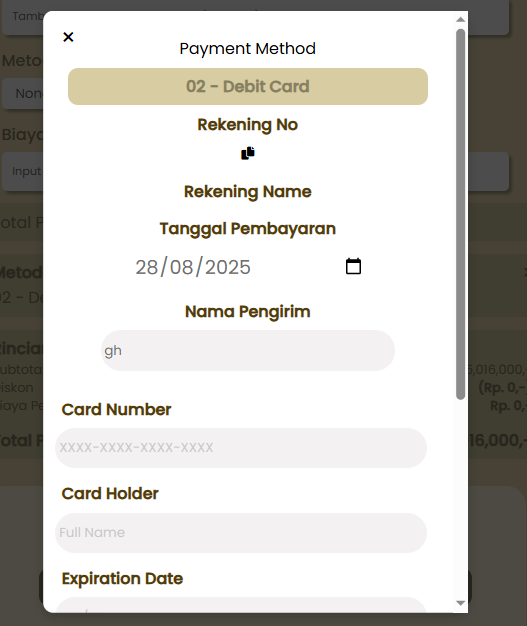Click the Rekening Name label
Image resolution: width=527 pixels, height=626 pixels.
tap(248, 192)
